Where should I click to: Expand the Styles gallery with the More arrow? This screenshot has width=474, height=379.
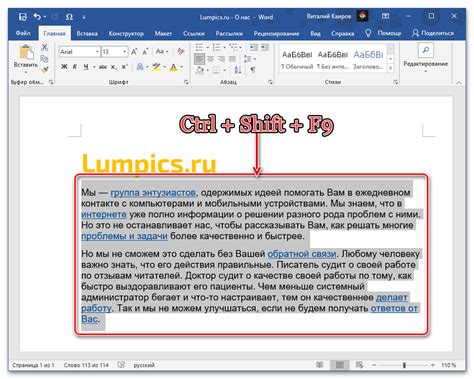[x=391, y=68]
